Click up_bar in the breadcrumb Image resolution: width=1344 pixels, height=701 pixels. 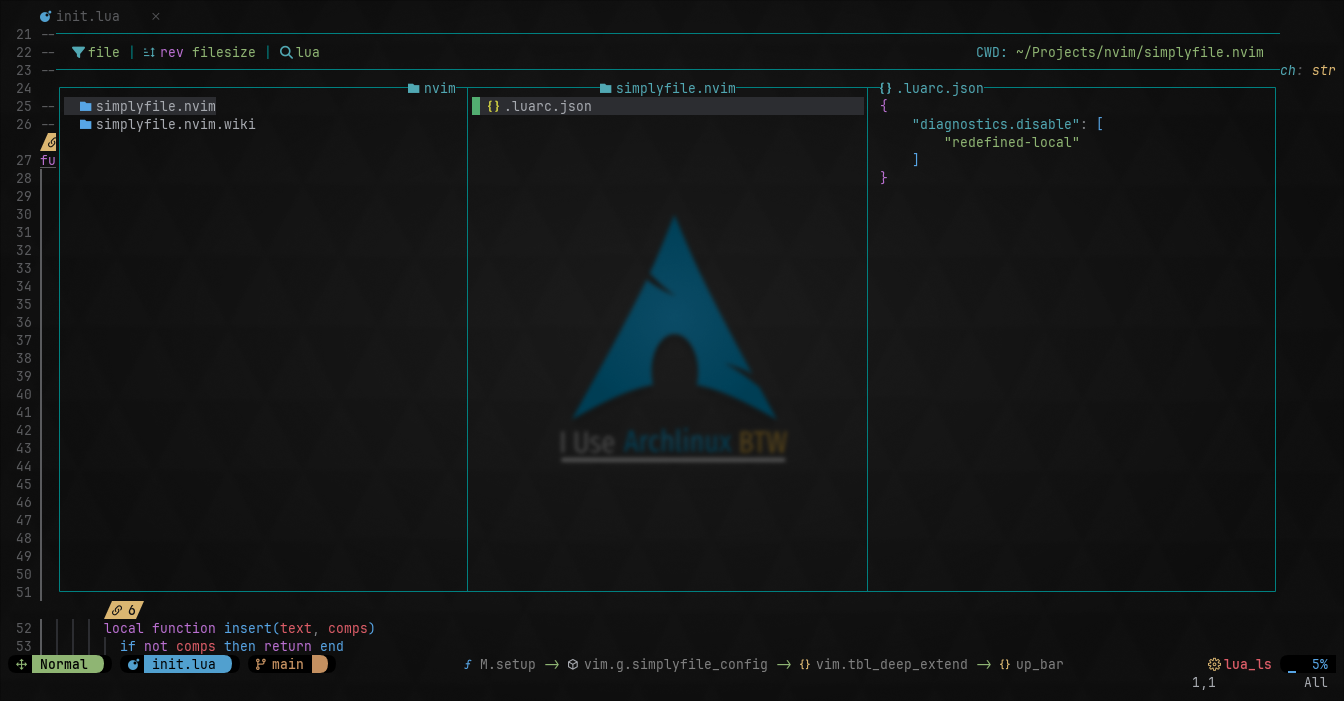pos(1040,664)
